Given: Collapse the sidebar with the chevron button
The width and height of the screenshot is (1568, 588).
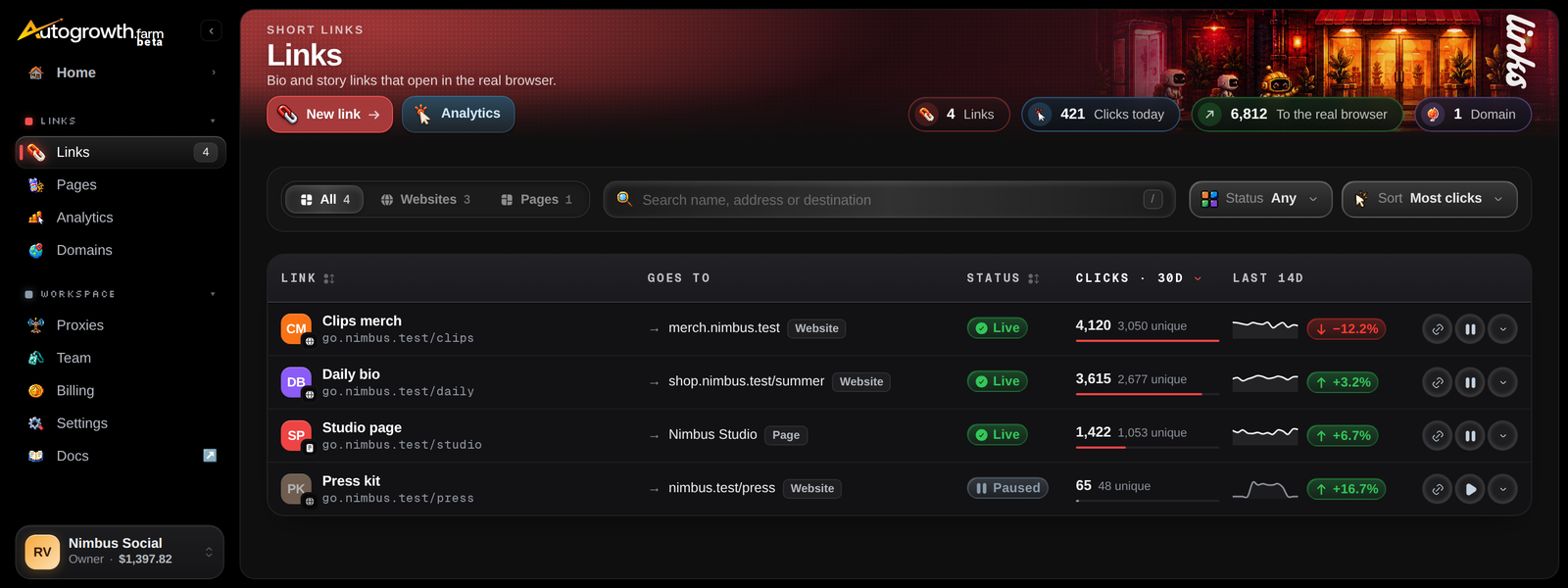Looking at the screenshot, I should click(x=211, y=30).
